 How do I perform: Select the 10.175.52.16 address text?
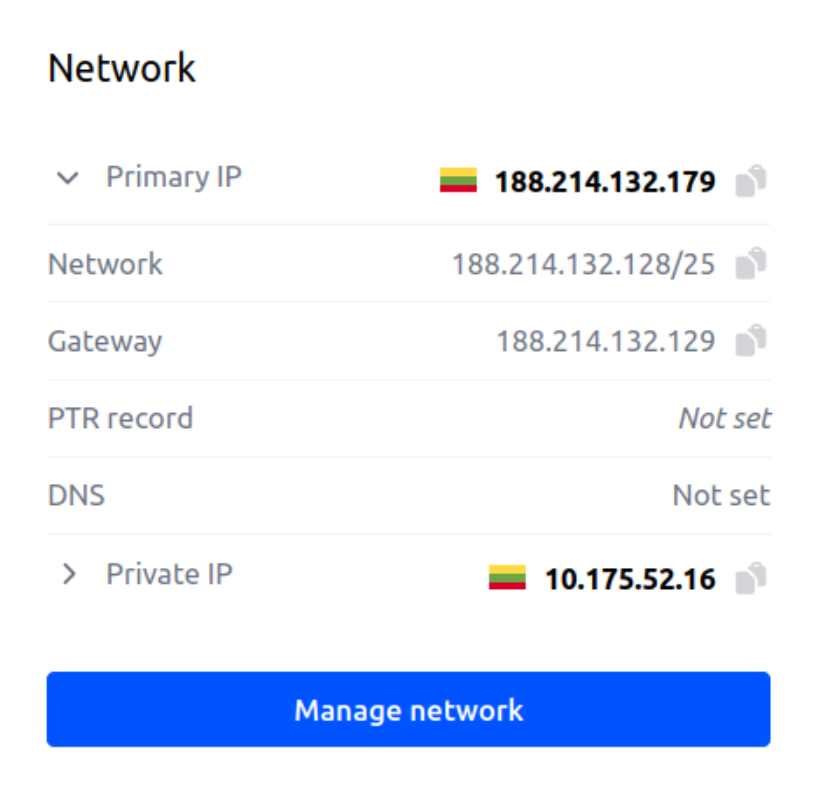point(630,579)
